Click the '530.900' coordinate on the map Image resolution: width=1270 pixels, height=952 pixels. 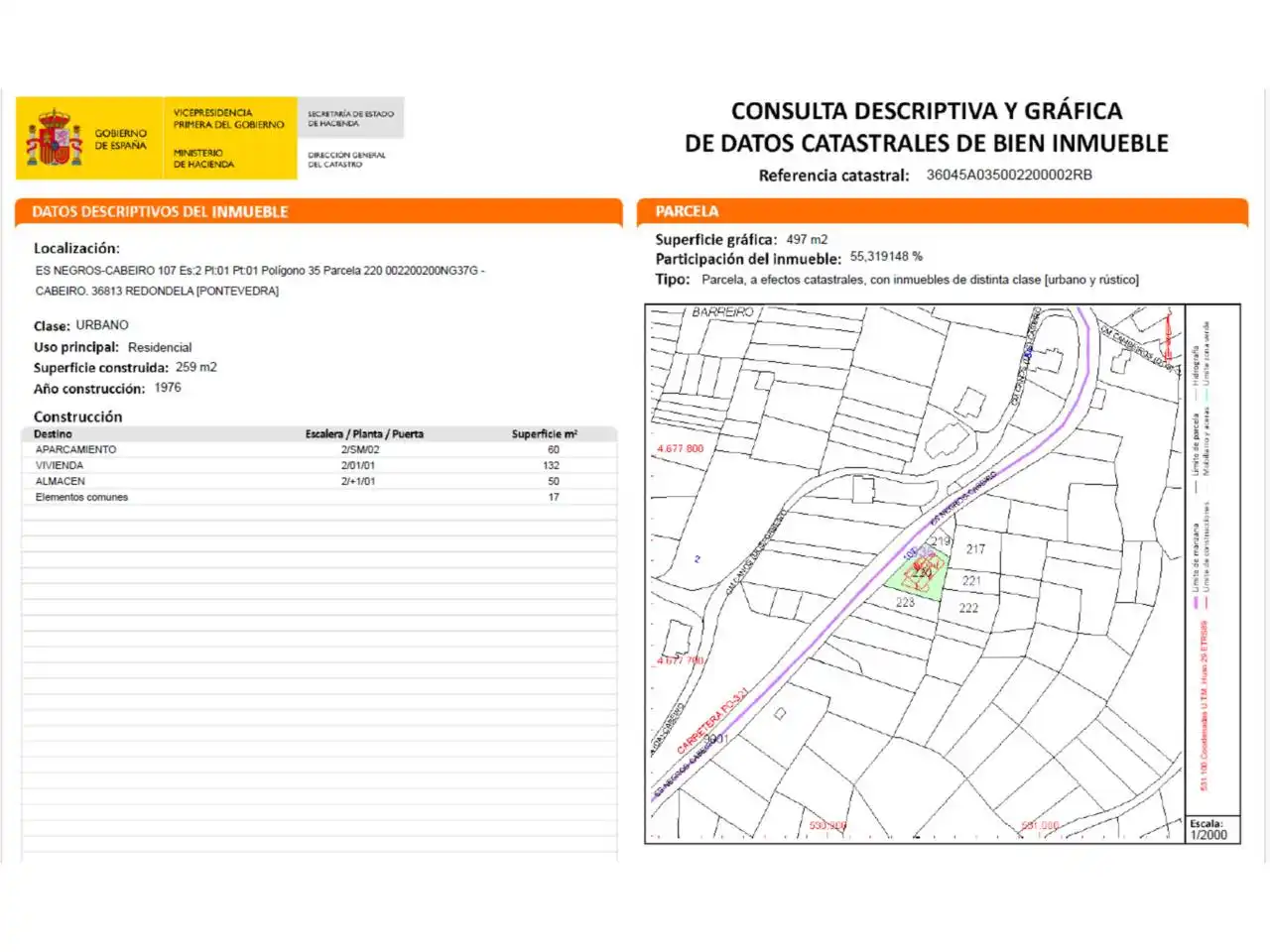pos(827,826)
